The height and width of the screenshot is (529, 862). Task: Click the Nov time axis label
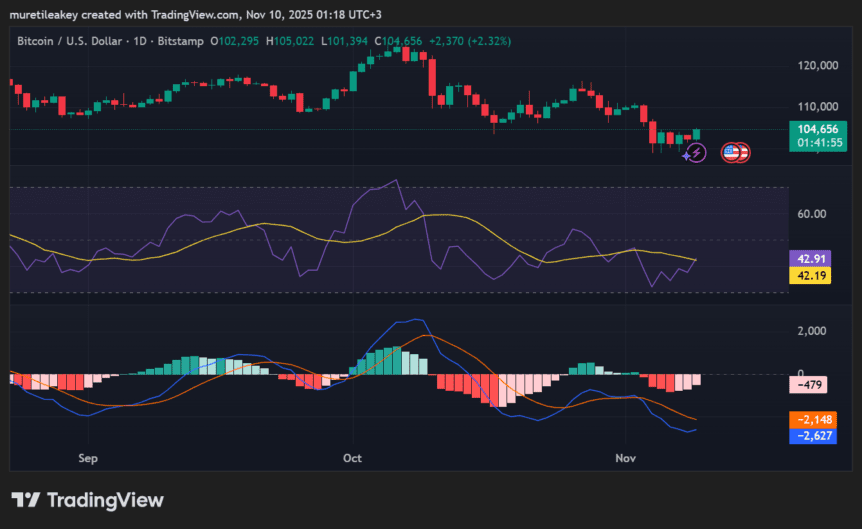tap(626, 458)
